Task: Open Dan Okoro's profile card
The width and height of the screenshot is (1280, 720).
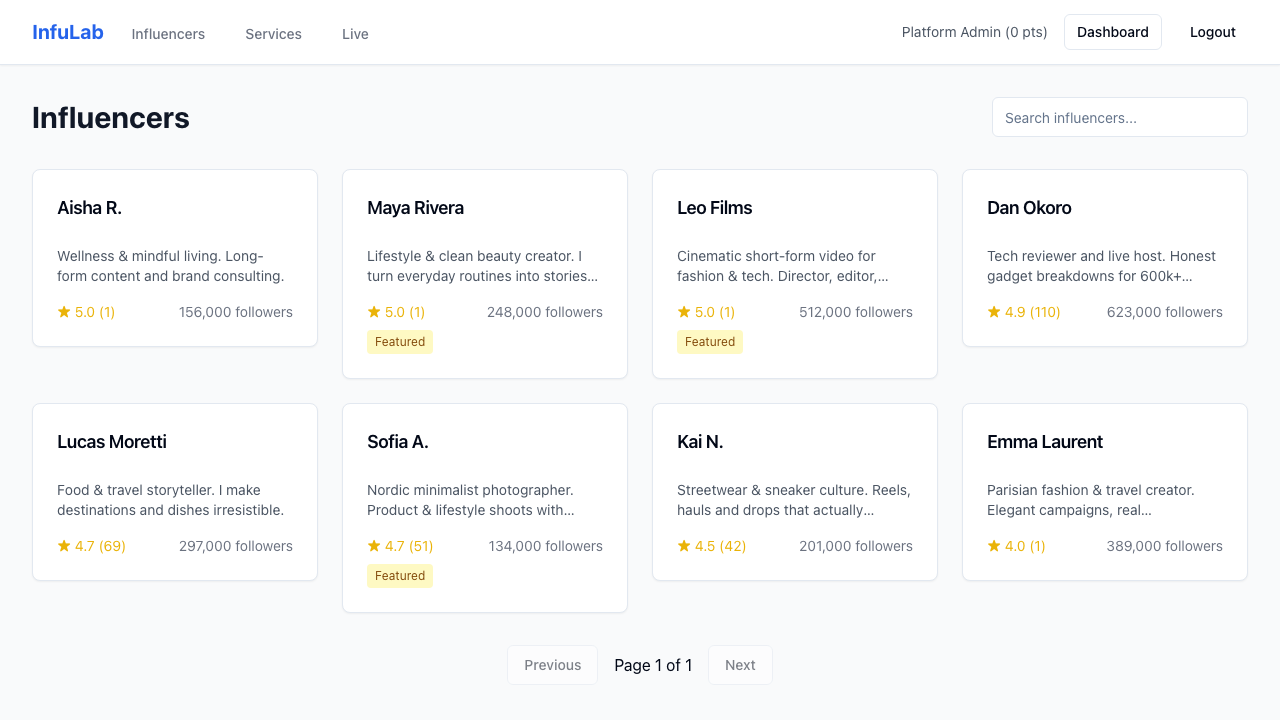Action: click(1105, 258)
